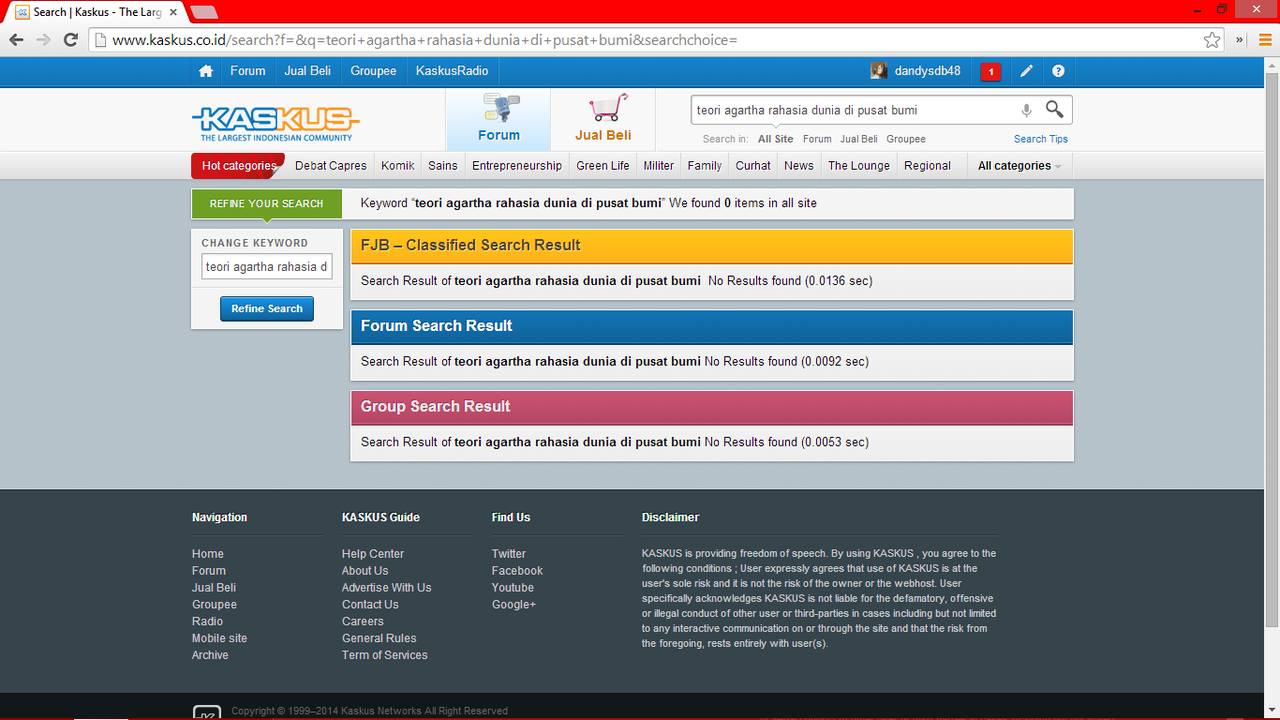Switch to the Forum section tab
Viewport: 1280px width, 720px height.
(498, 120)
